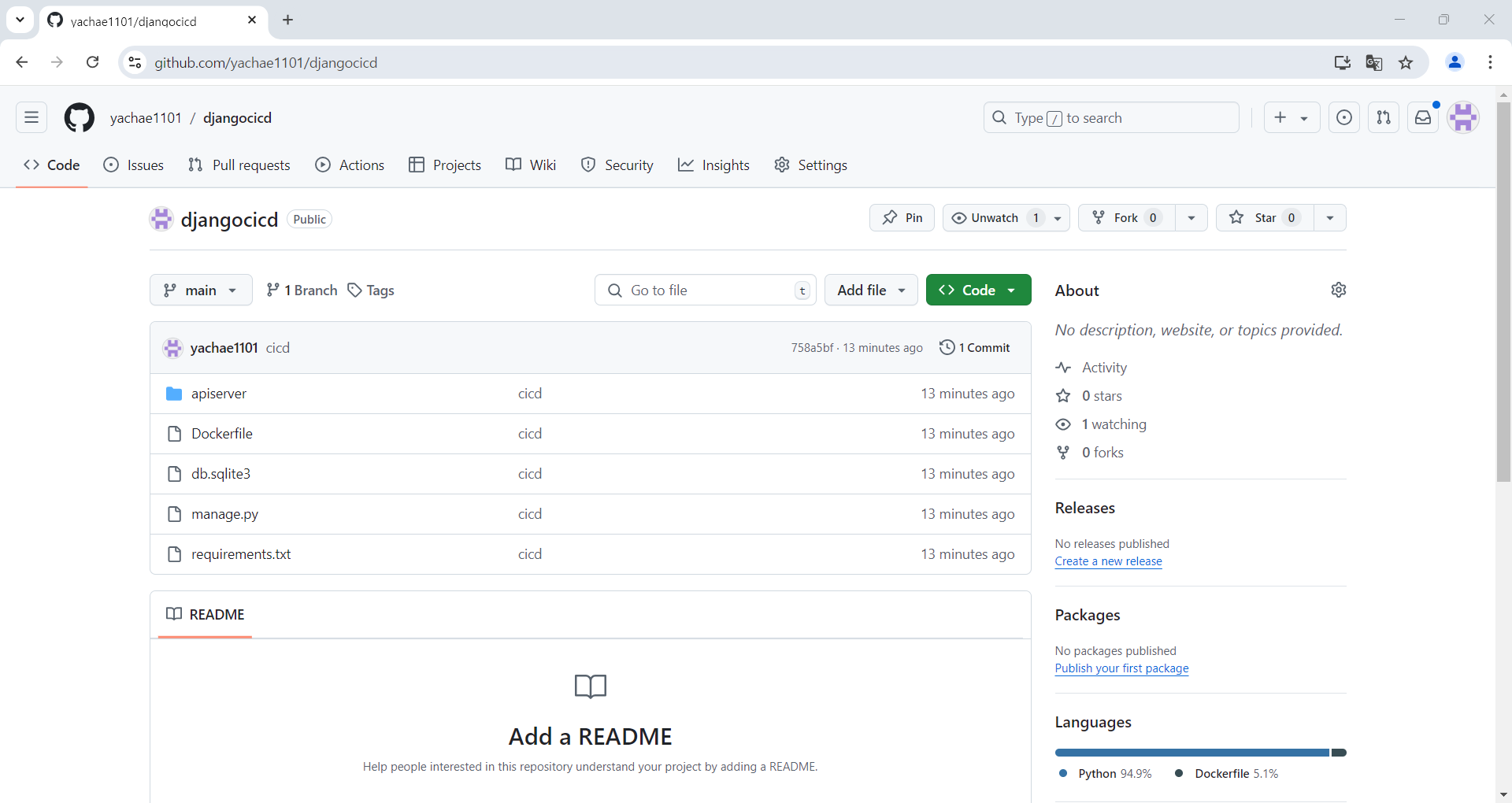
Task: Click the install app icon in address bar
Action: coord(1343,62)
